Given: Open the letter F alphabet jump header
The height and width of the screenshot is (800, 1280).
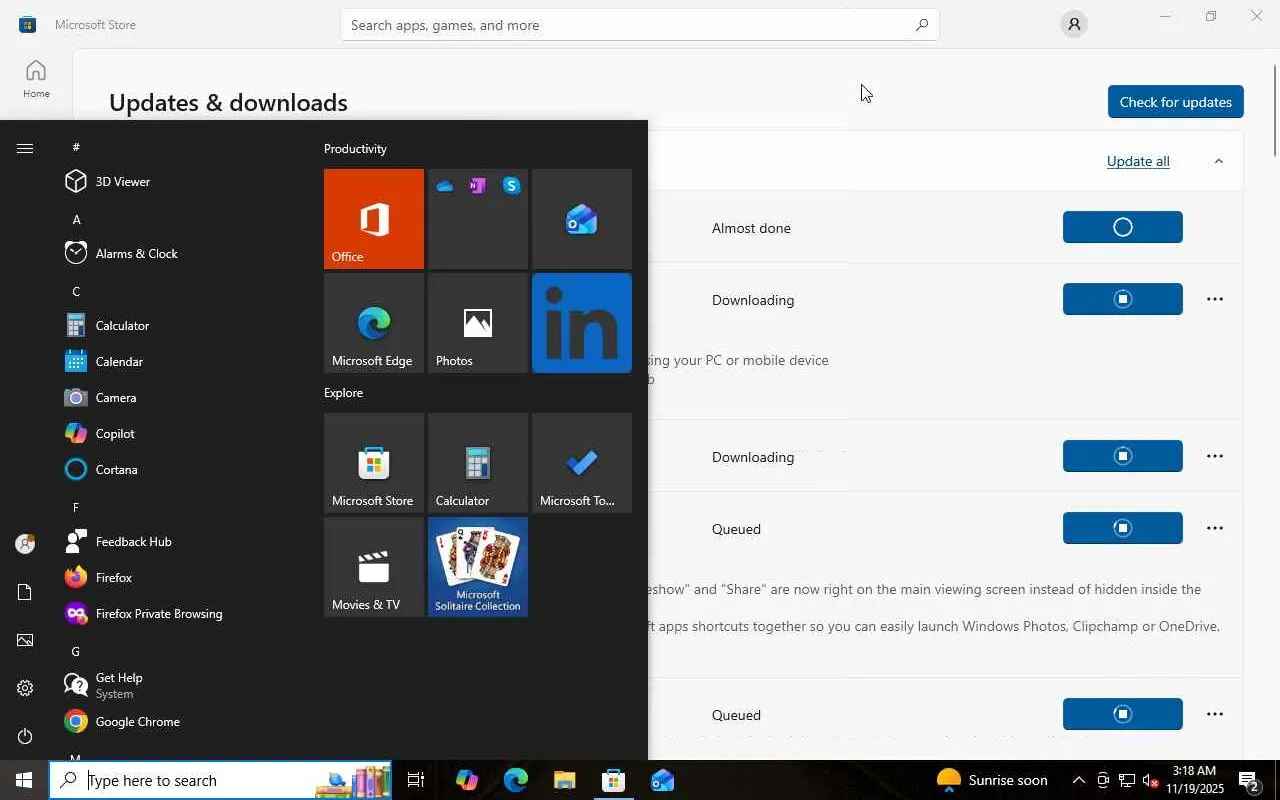Looking at the screenshot, I should pos(76,507).
